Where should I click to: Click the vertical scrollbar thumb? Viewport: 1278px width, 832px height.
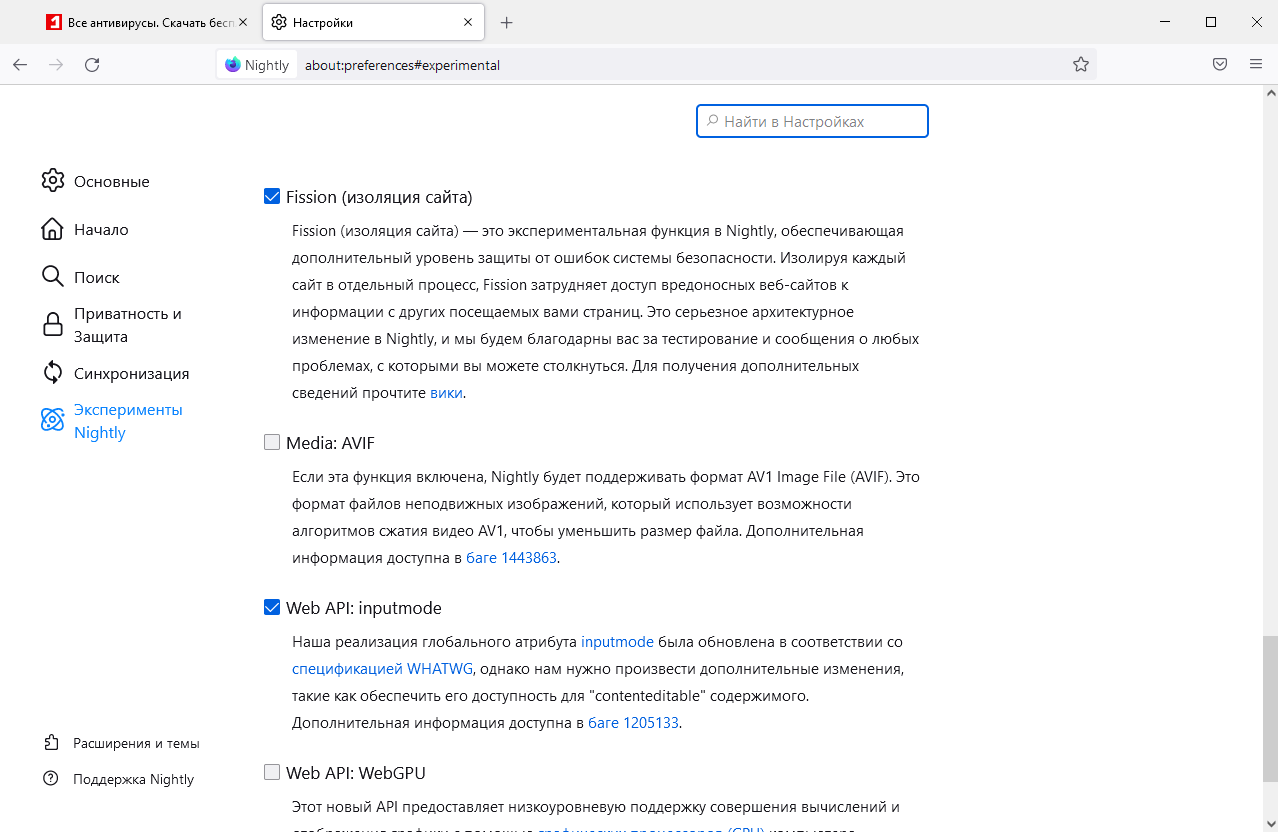tap(1270, 708)
